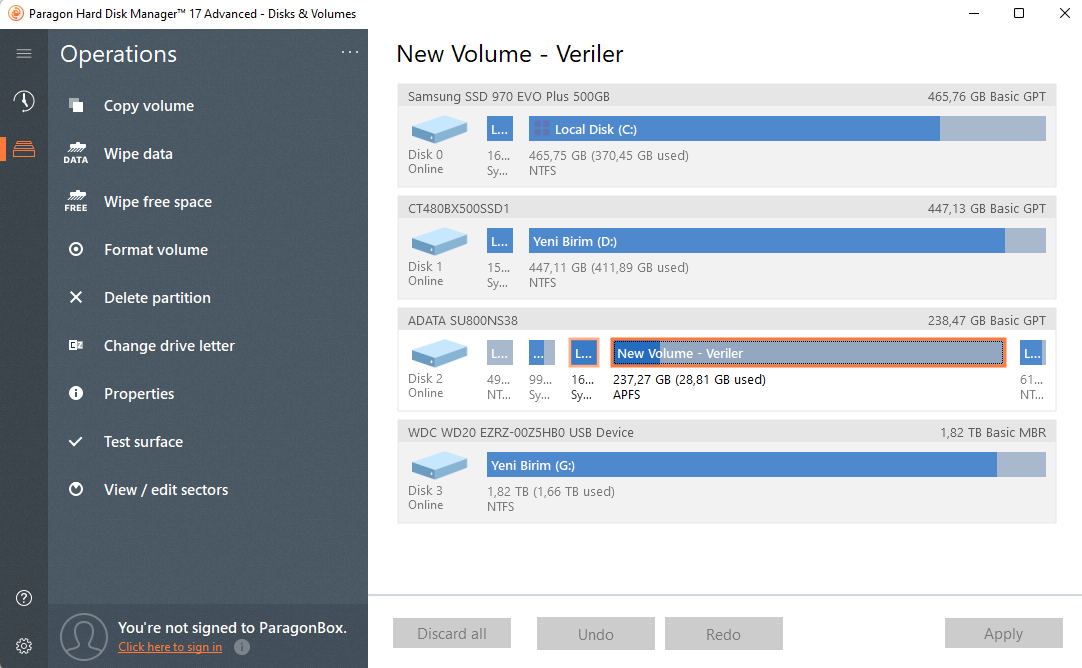Click the Apply button
The height and width of the screenshot is (668, 1082).
point(1003,634)
